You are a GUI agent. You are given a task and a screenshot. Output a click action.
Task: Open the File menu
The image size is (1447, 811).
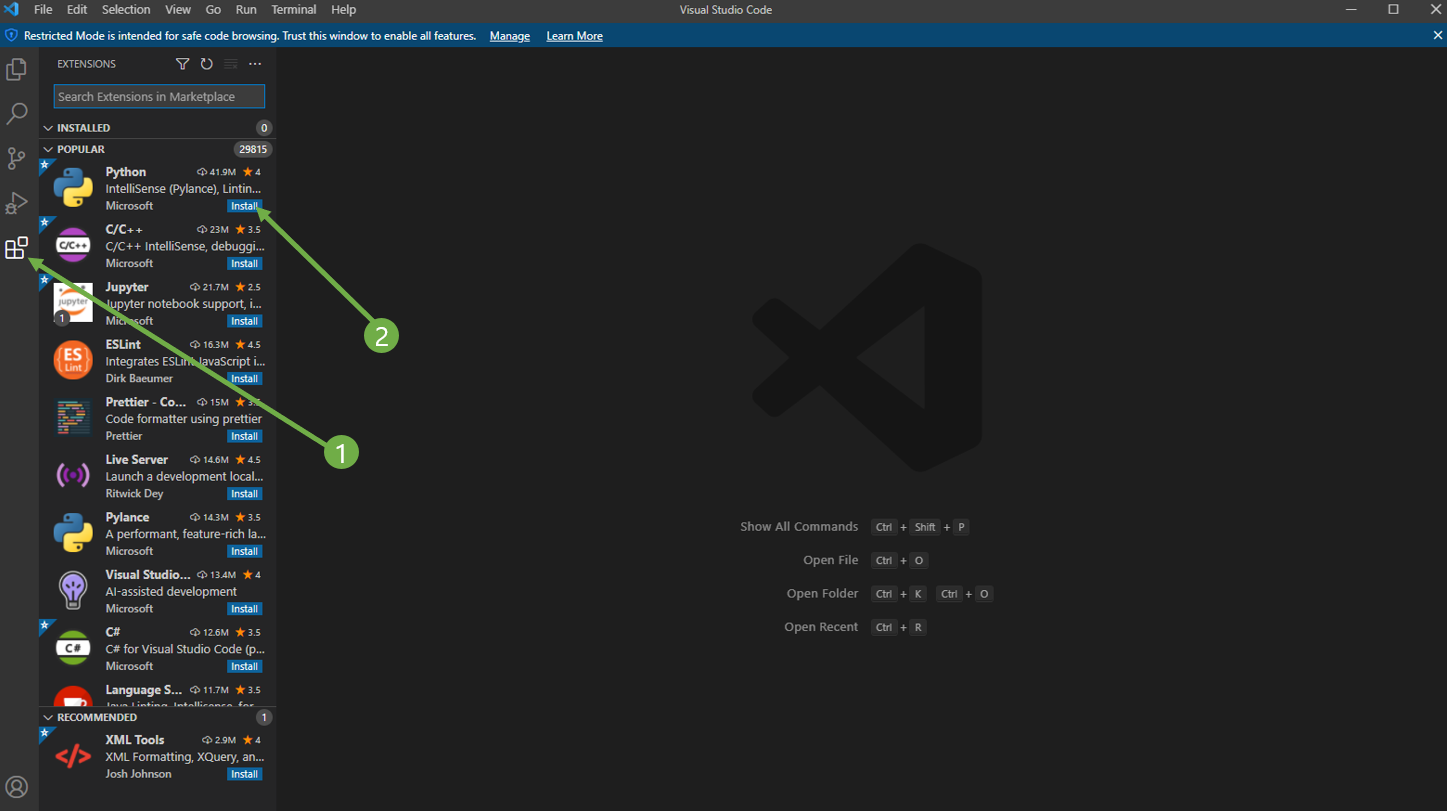click(x=43, y=9)
